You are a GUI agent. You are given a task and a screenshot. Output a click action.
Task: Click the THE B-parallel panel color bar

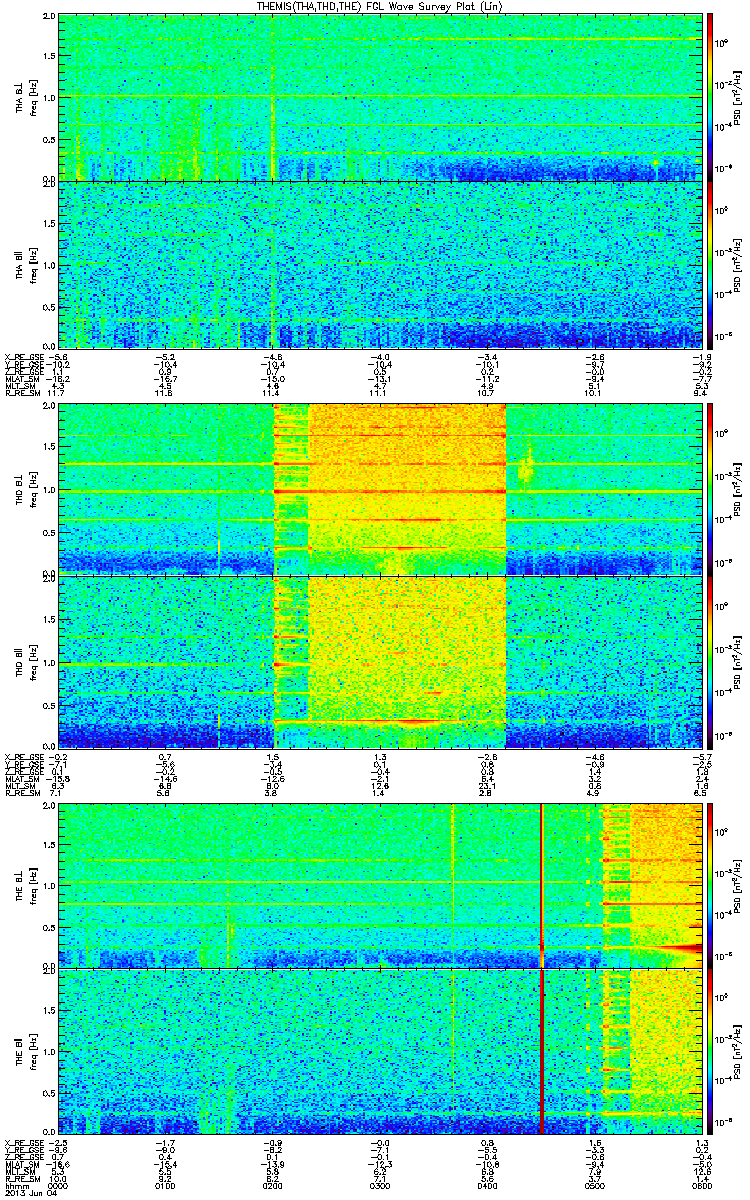(711, 1052)
